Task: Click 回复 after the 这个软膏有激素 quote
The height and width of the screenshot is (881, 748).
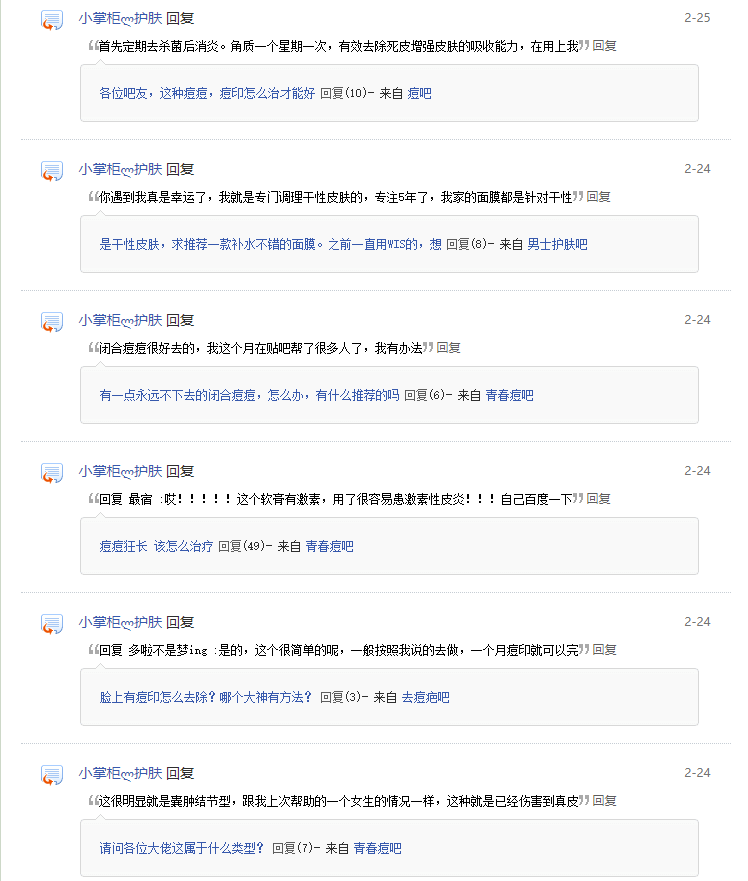Action: [598, 499]
